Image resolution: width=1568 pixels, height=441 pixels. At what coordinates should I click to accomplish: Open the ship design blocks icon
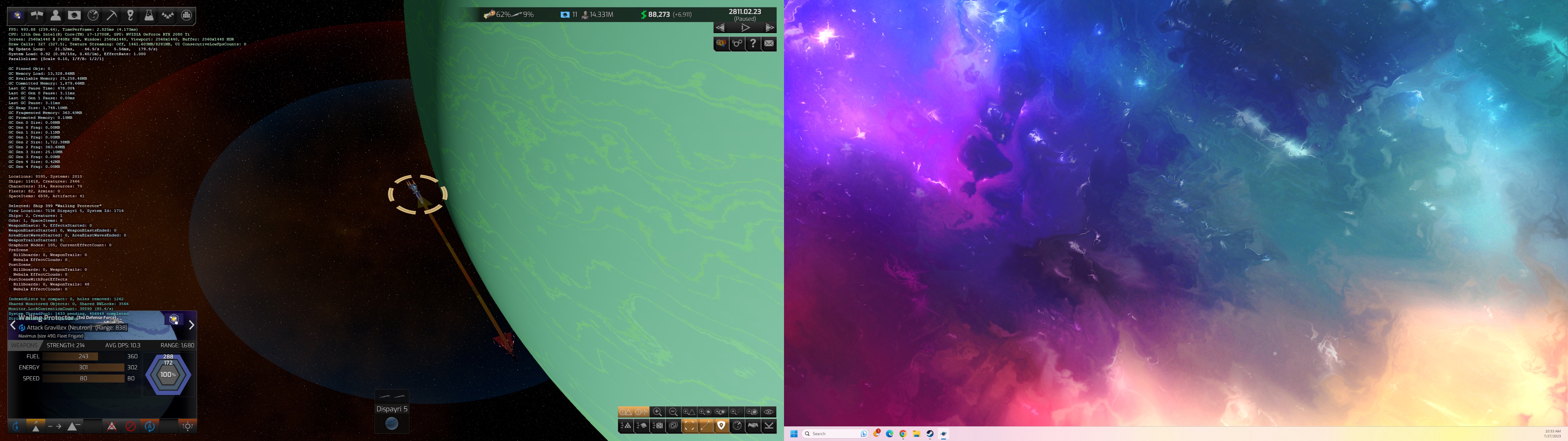[187, 15]
